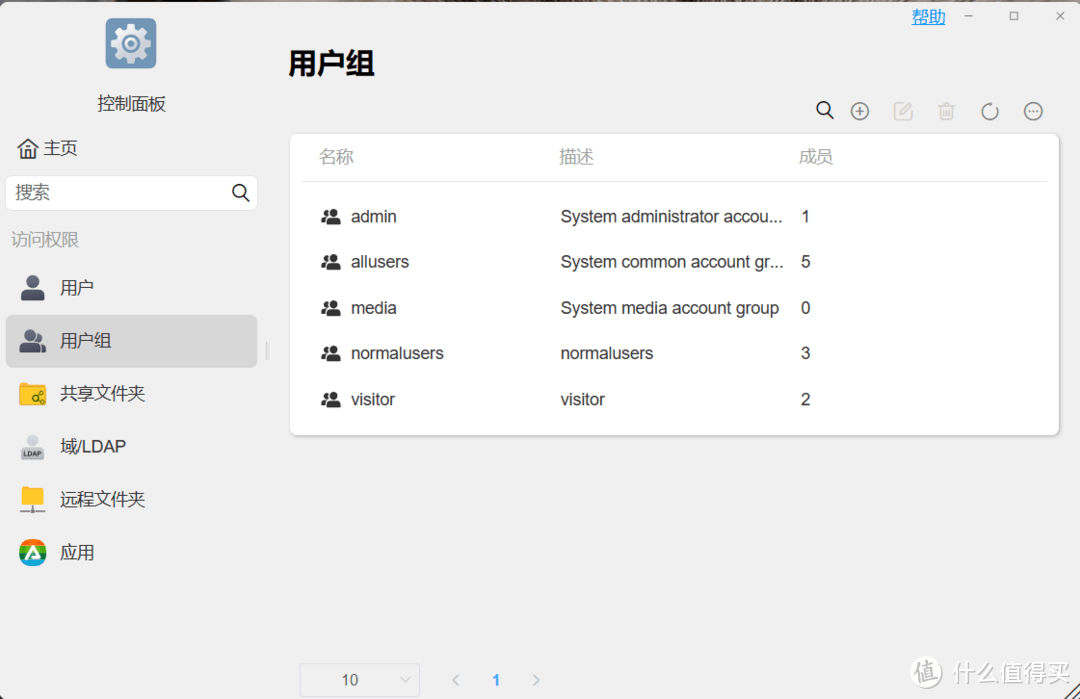Image resolution: width=1080 pixels, height=699 pixels.
Task: Open 应用 applications section
Action: pos(132,552)
